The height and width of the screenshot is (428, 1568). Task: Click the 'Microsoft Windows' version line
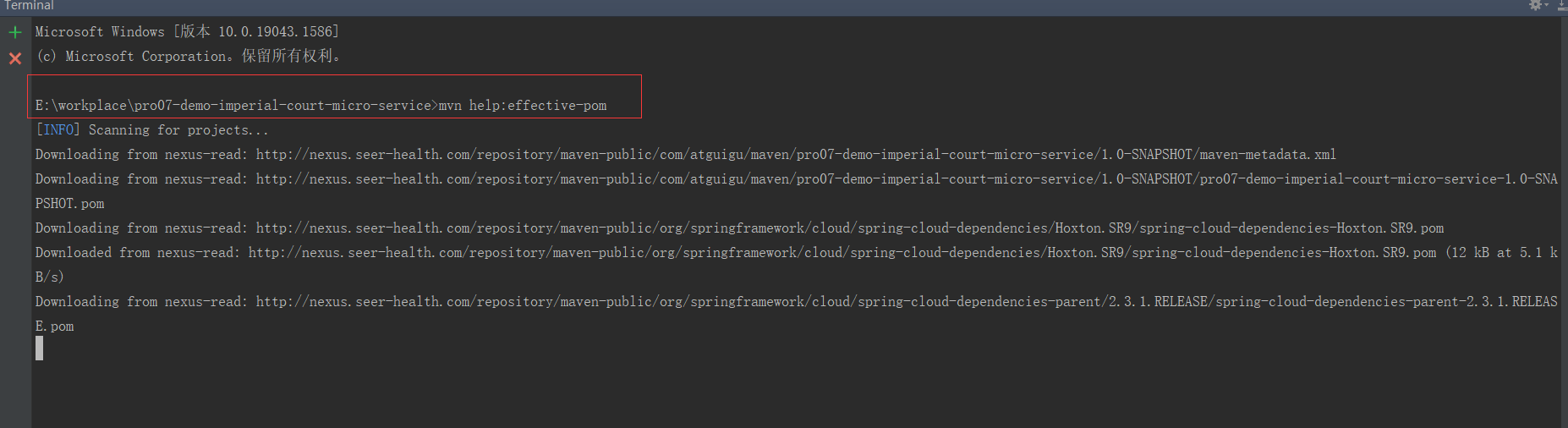tap(187, 31)
